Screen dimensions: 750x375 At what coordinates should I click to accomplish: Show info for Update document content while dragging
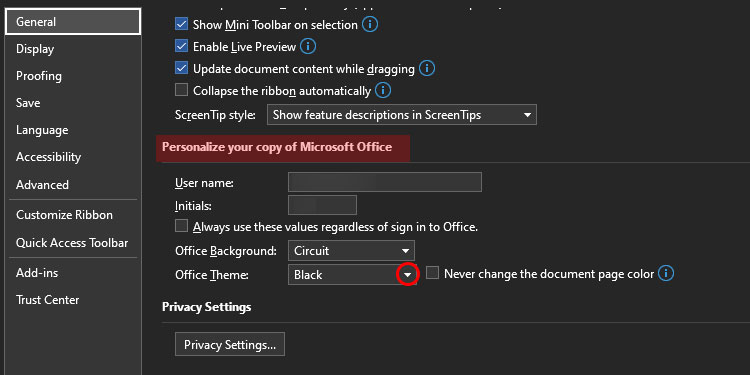click(427, 68)
